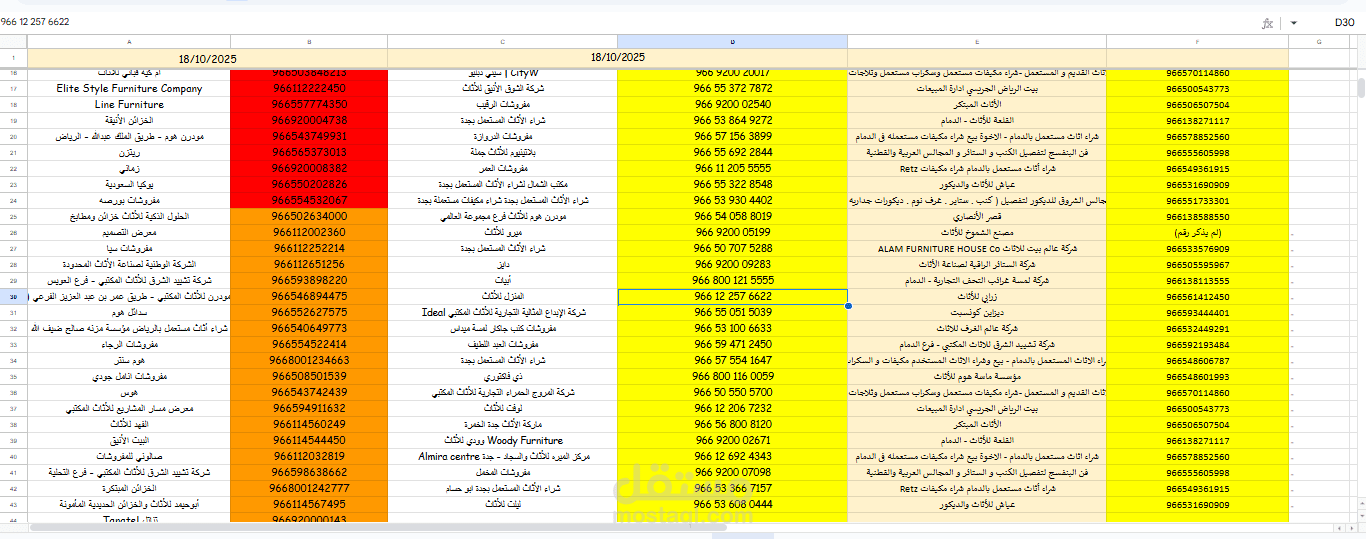Select the cell قصر الأنصاري in column E
The width and height of the screenshot is (1366, 539).
coord(977,216)
